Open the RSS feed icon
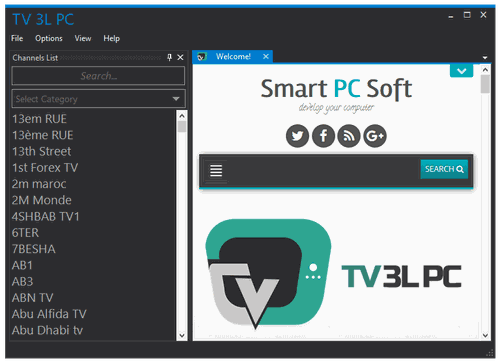 (349, 136)
